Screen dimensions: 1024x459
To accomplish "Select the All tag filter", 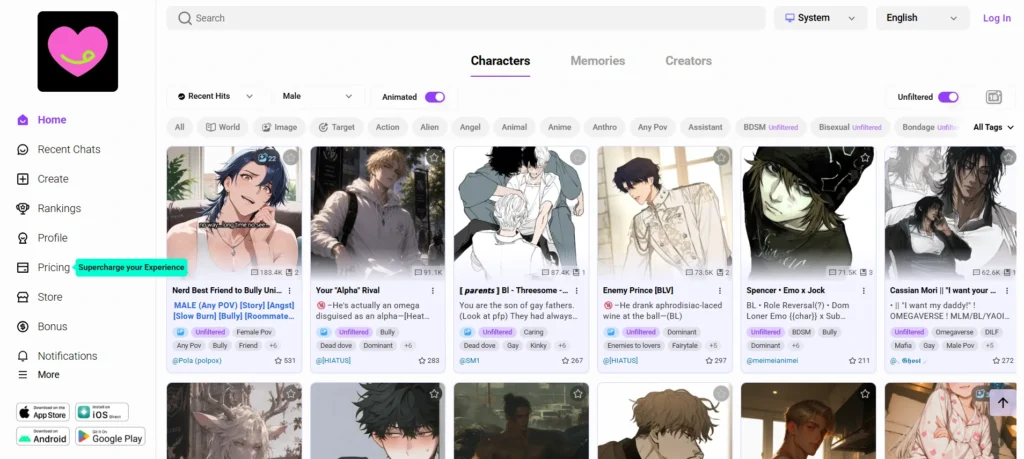I will pos(180,127).
